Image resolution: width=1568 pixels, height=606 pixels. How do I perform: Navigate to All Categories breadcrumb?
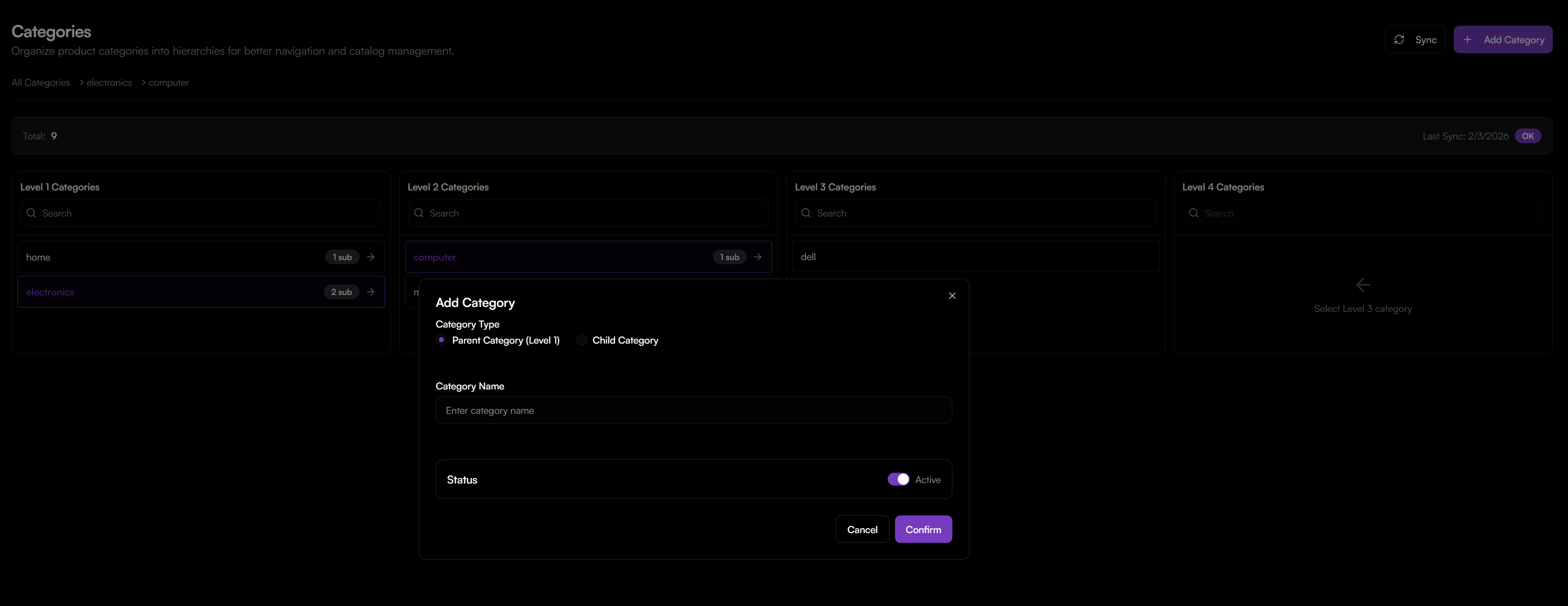tap(40, 82)
